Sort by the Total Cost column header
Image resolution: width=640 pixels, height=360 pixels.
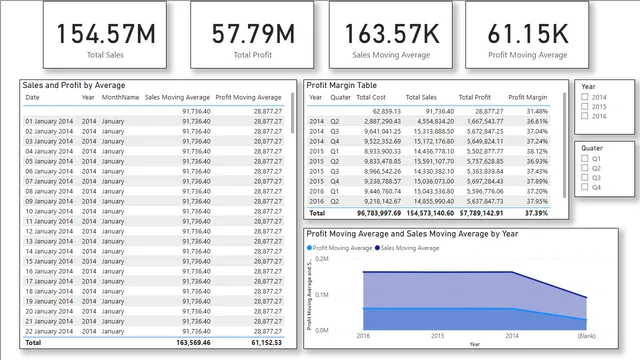tap(371, 98)
